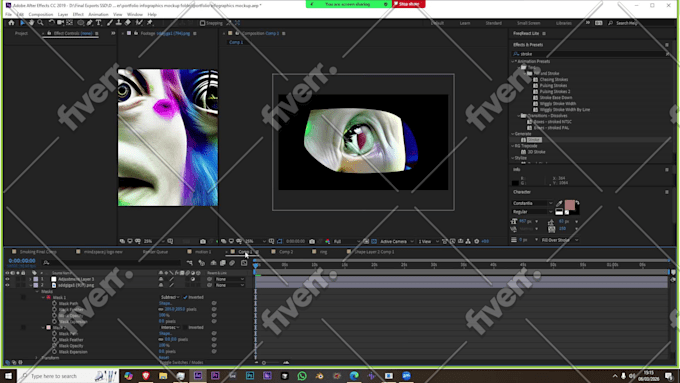This screenshot has width=680, height=383.
Task: Select the Clone Stamp tool
Action: tap(118, 23)
